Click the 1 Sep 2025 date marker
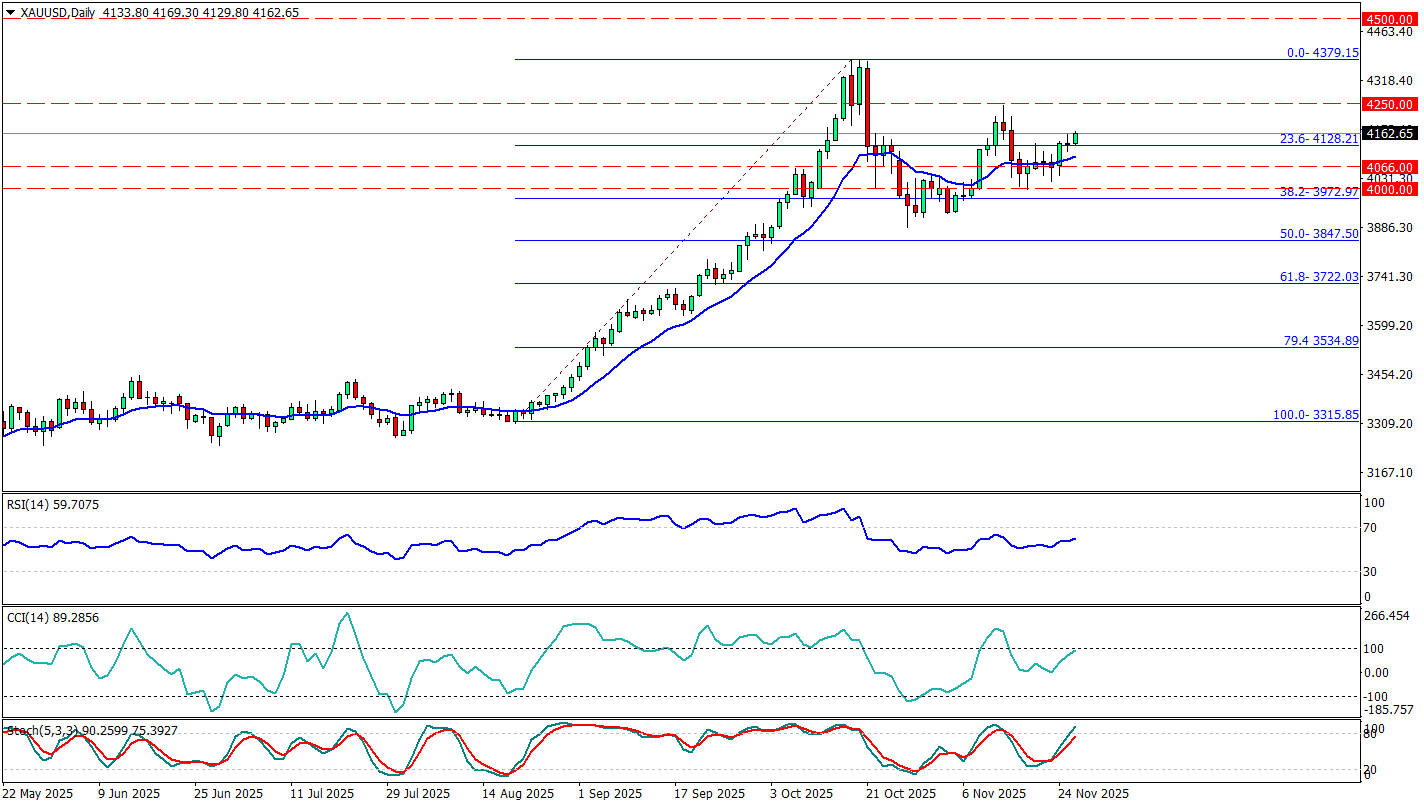Screen dimensions: 1424x806 coord(612,794)
